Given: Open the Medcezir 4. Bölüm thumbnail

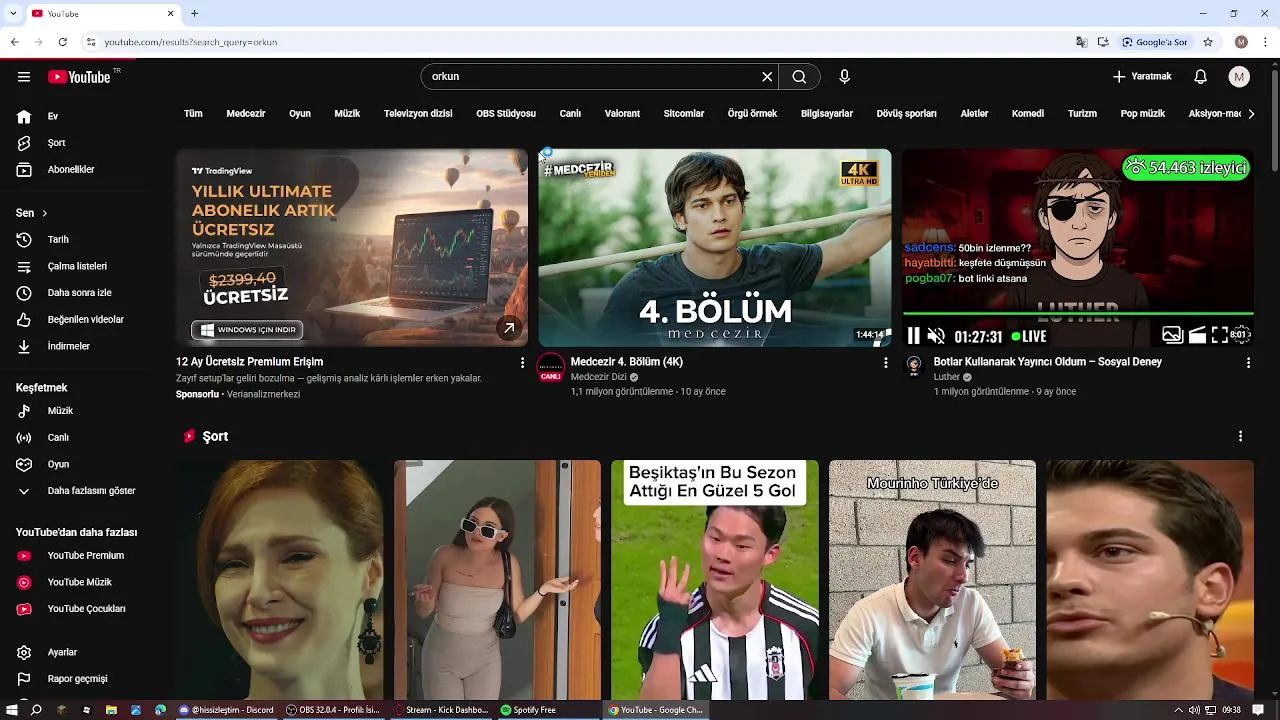Looking at the screenshot, I should click(x=715, y=248).
